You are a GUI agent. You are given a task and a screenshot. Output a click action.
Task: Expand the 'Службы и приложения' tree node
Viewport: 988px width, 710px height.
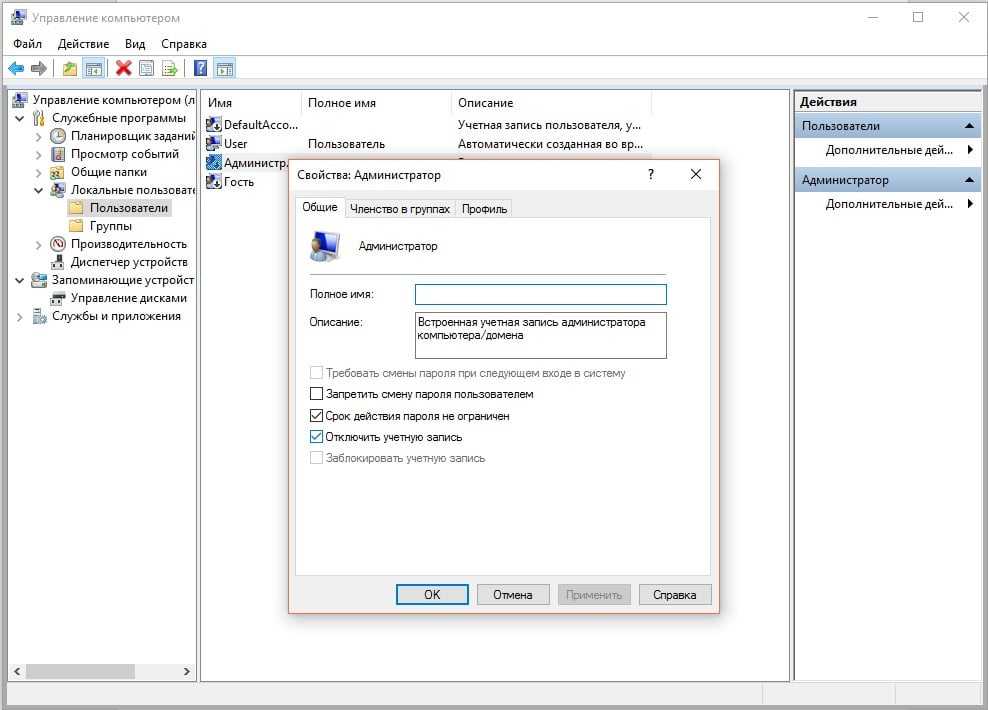click(19, 317)
